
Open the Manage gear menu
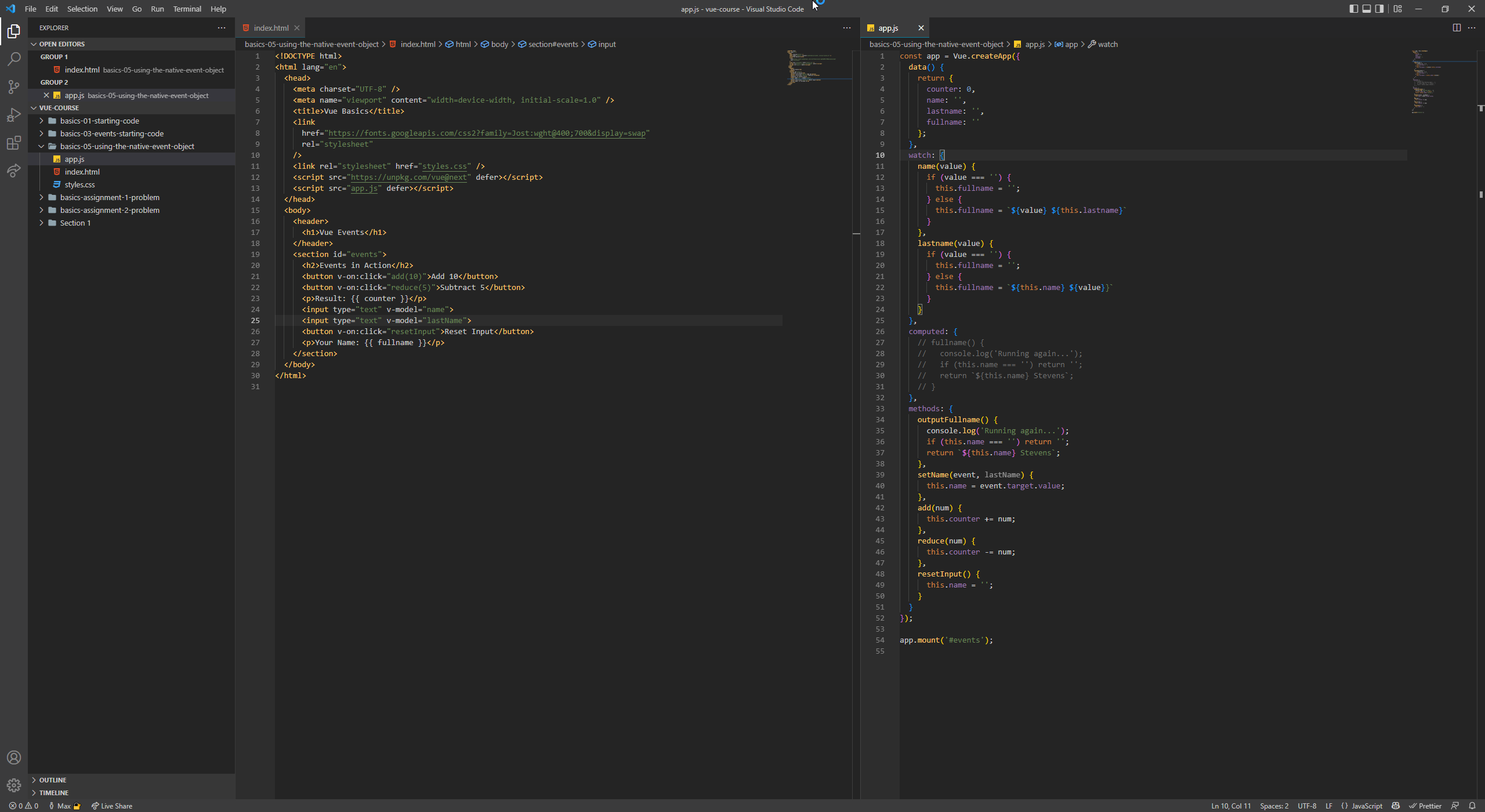point(14,785)
